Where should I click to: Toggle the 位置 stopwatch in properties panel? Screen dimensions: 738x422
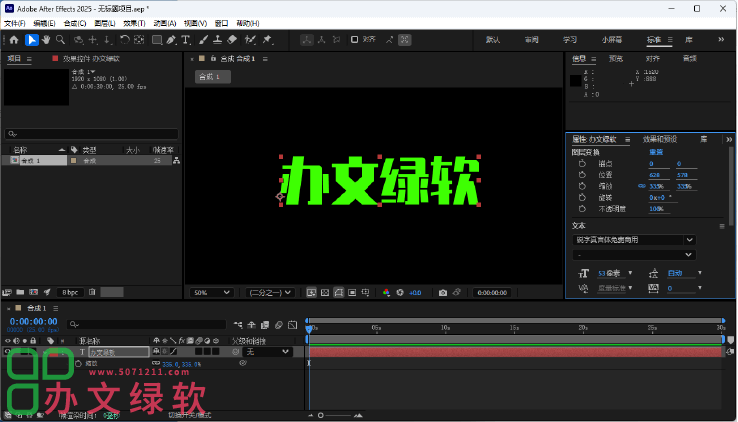pos(582,175)
